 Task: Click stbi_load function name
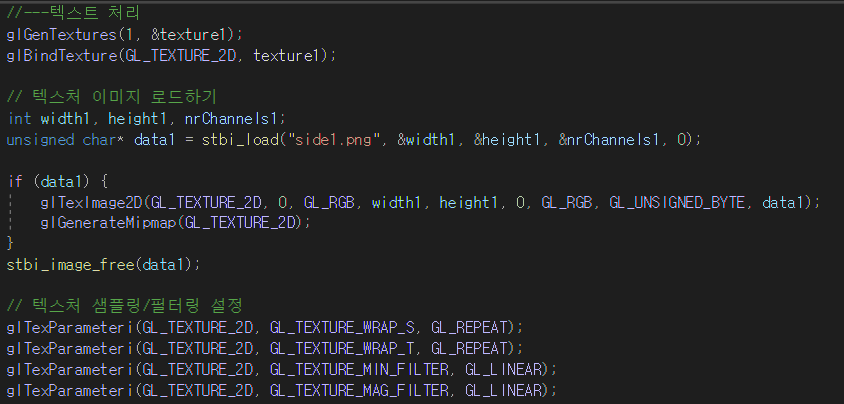[x=242, y=139]
